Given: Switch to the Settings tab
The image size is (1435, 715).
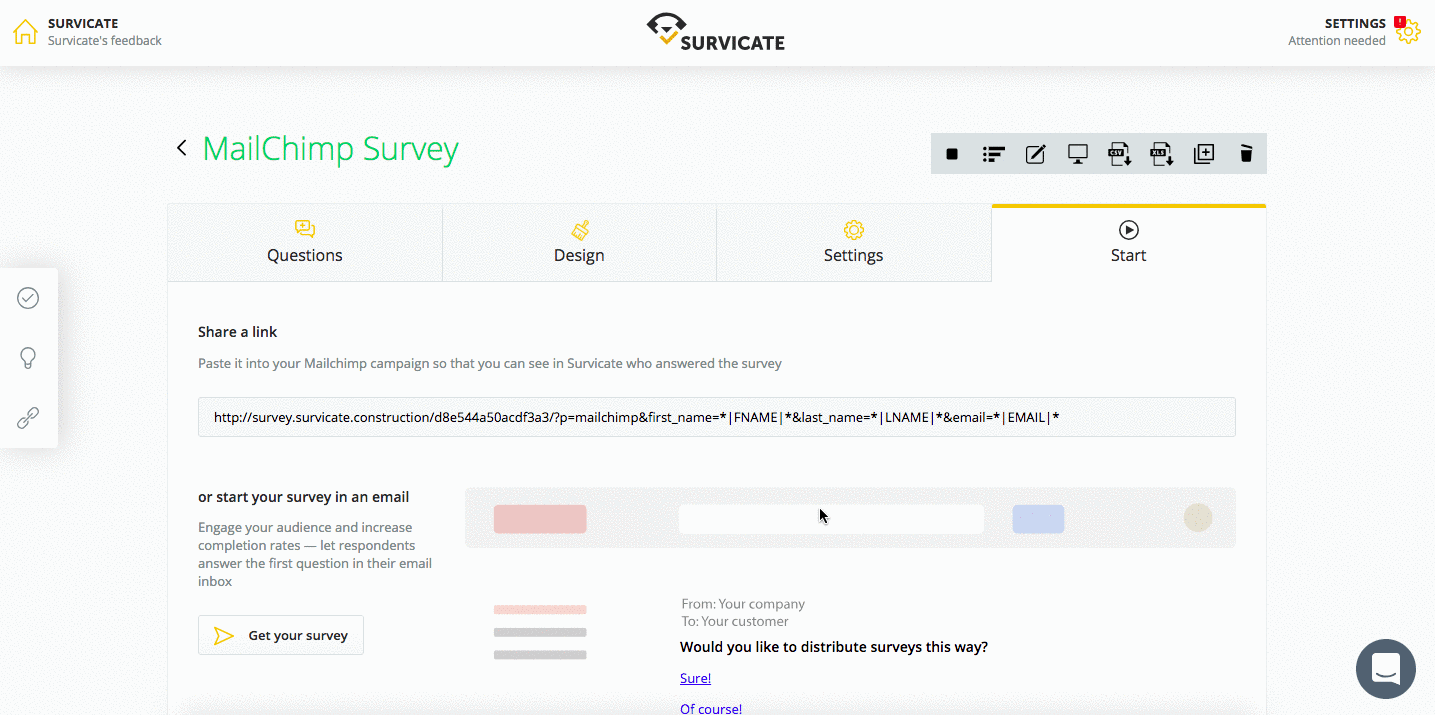Looking at the screenshot, I should pyautogui.click(x=854, y=243).
